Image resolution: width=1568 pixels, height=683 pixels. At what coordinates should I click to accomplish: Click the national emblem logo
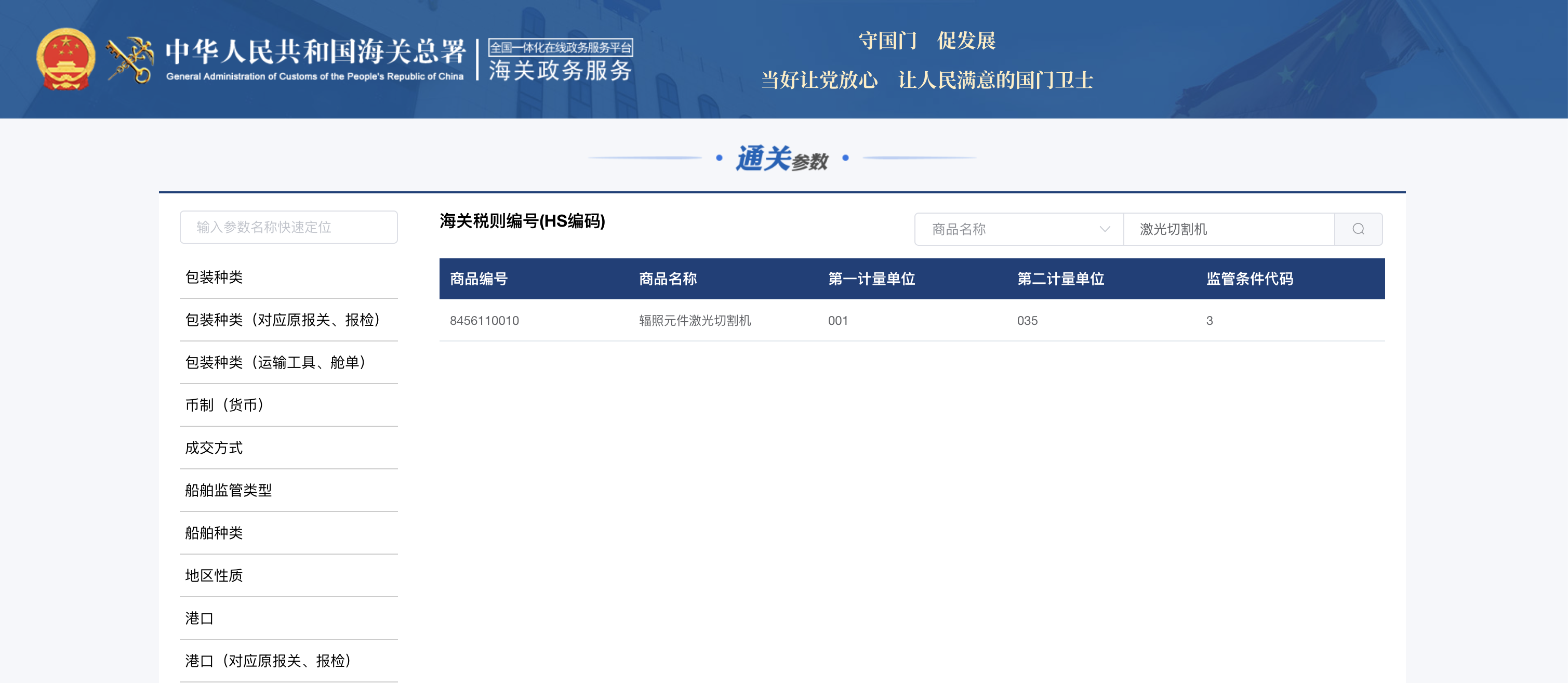[x=66, y=59]
